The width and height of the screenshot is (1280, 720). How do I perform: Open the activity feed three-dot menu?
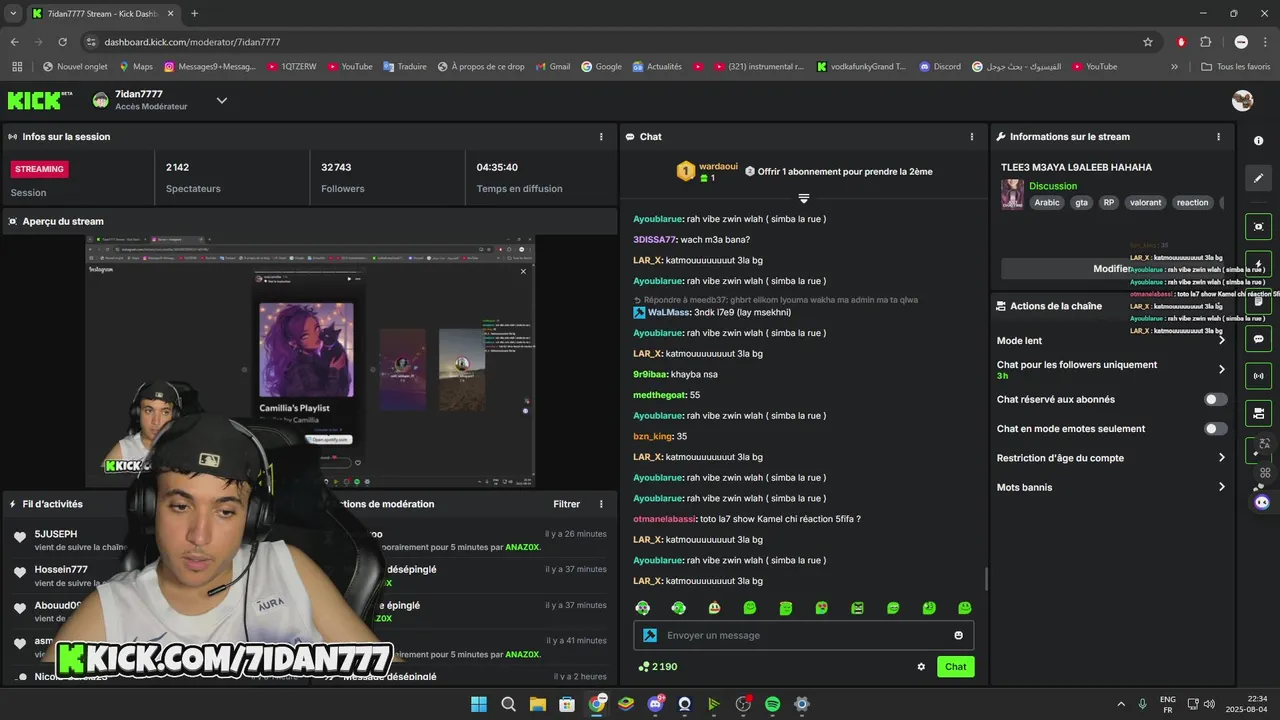(601, 504)
